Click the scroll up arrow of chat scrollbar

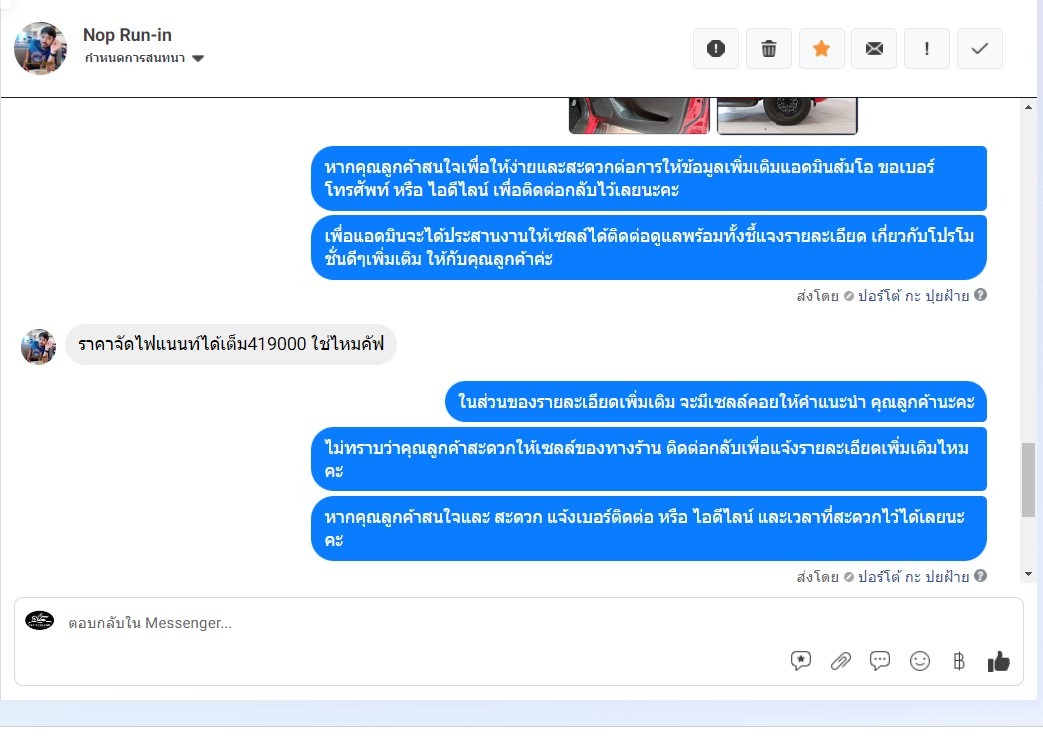1028,107
